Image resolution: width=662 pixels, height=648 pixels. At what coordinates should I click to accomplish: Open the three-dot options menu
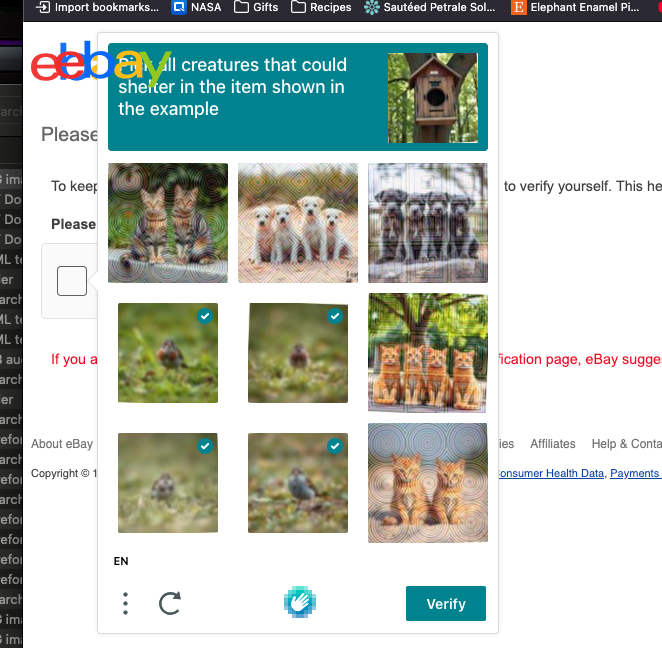125,603
